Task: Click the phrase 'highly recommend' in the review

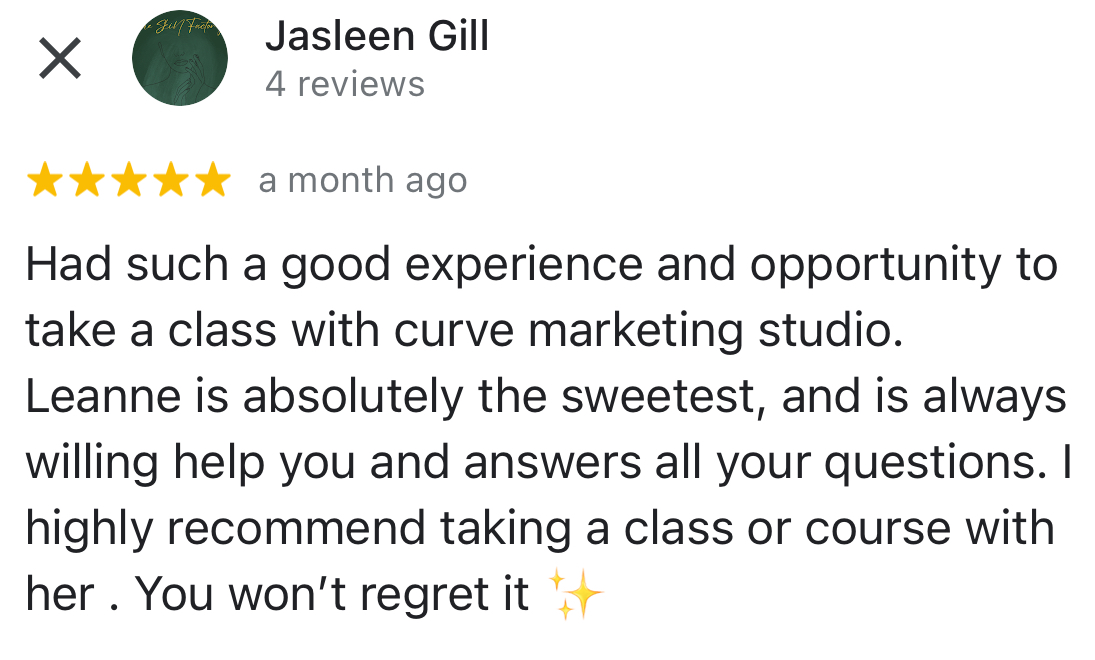Action: (226, 530)
